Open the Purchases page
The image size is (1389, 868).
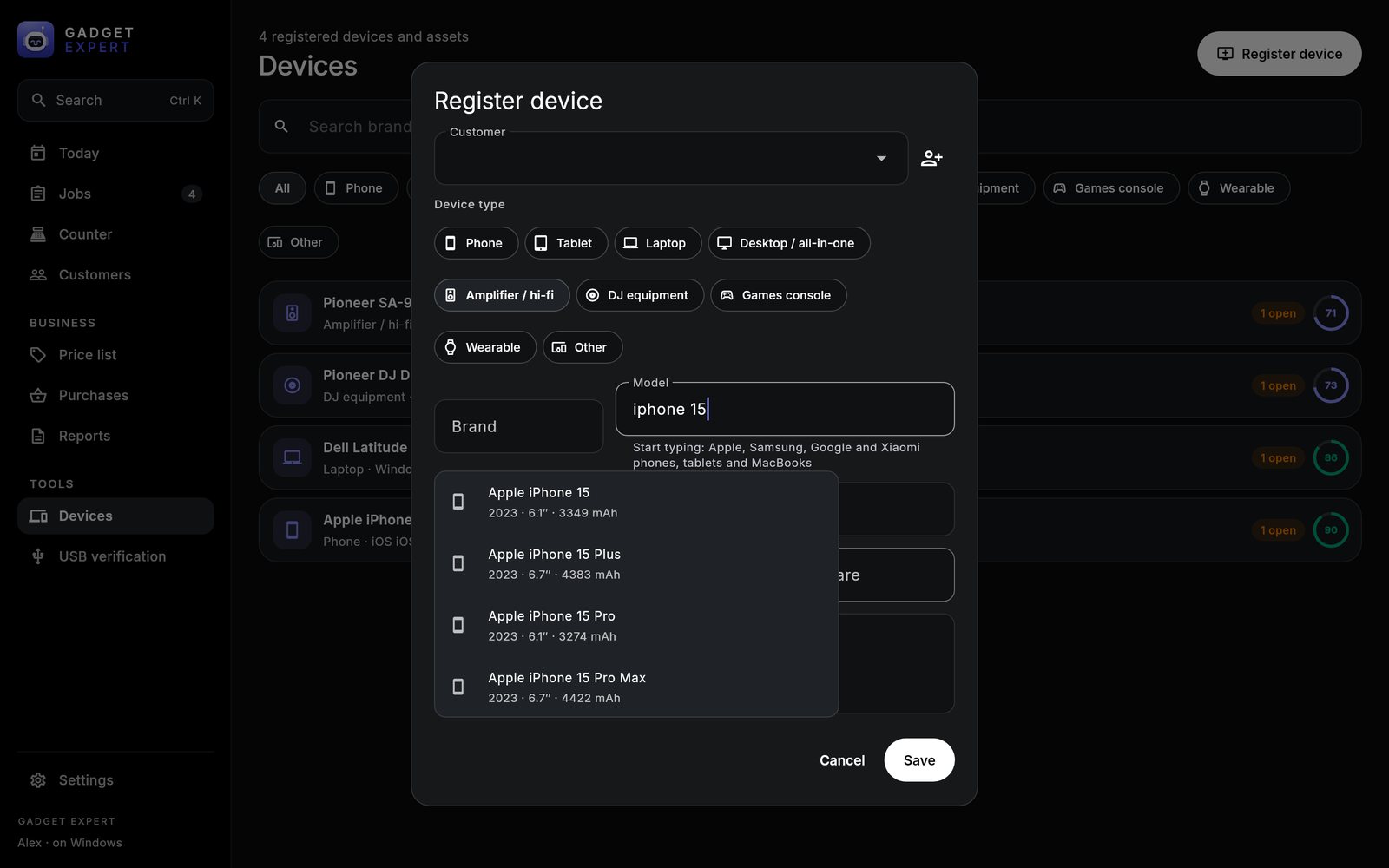pos(115,396)
